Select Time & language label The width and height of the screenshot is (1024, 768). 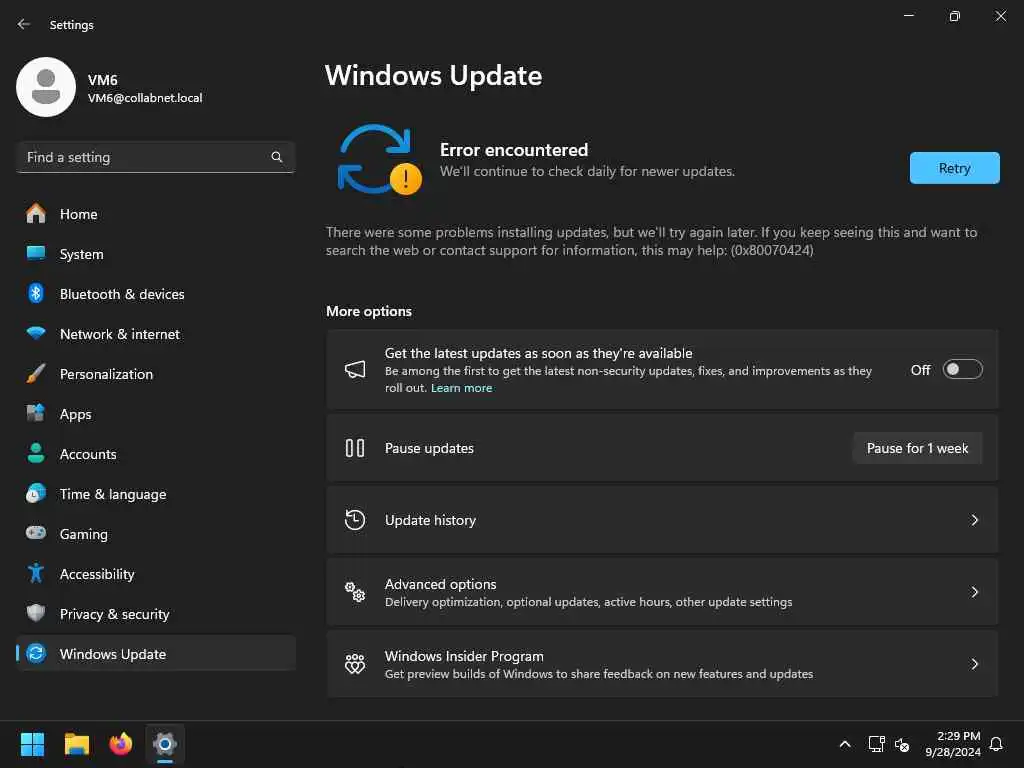click(113, 494)
